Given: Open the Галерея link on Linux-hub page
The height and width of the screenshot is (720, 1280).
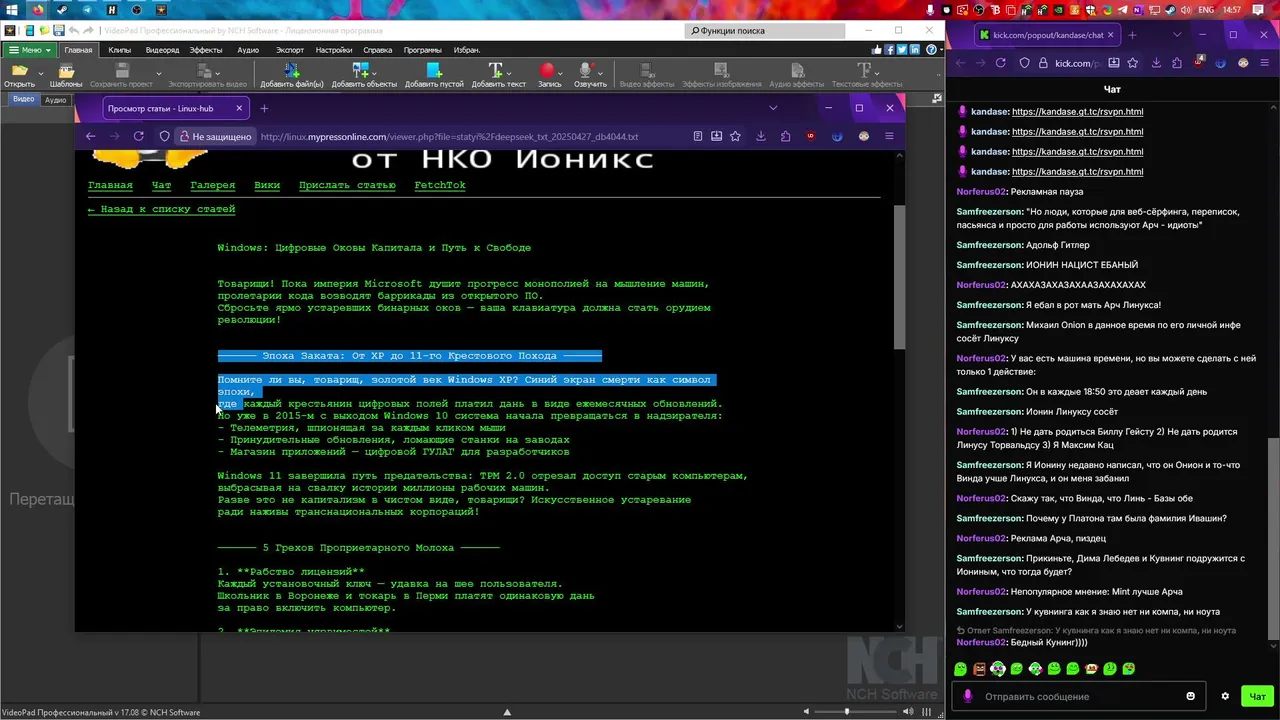Looking at the screenshot, I should (x=213, y=185).
